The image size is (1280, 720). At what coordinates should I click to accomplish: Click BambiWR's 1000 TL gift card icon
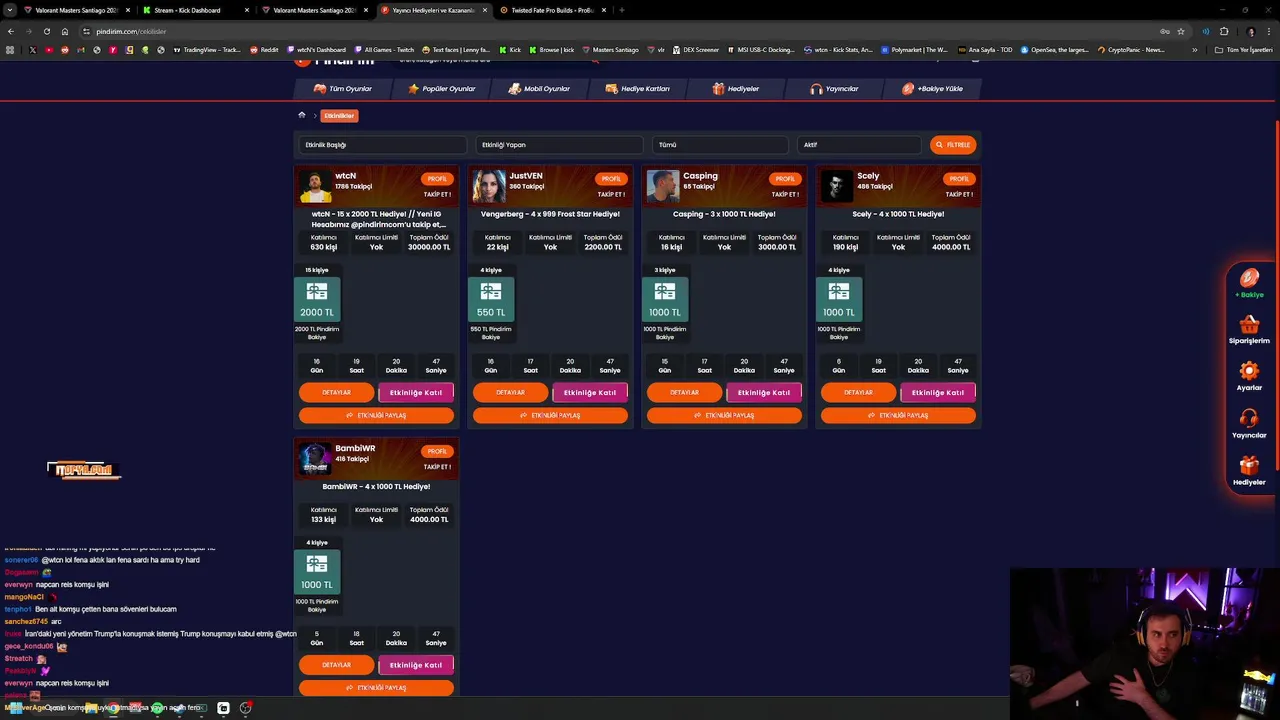click(317, 572)
